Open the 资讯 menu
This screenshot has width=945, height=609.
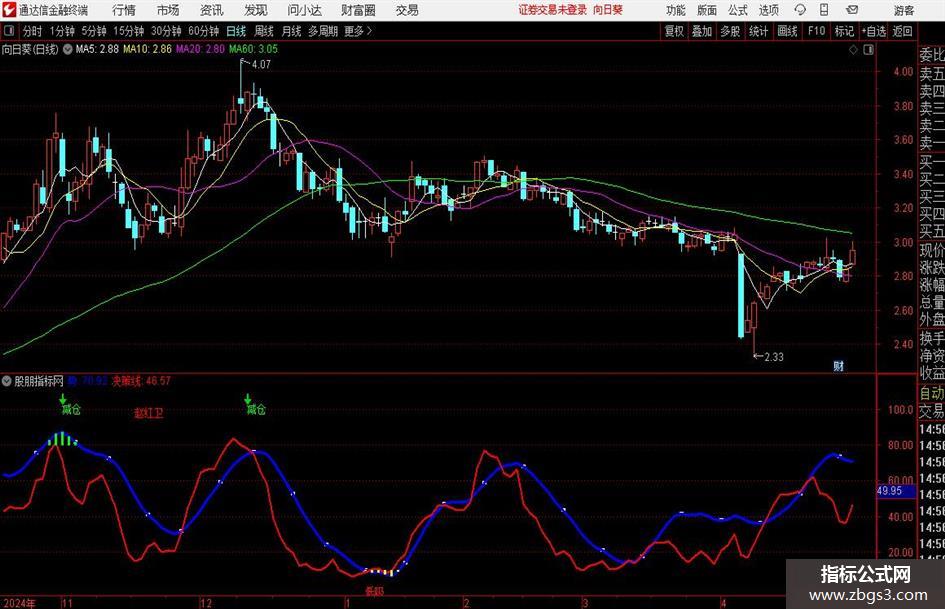tap(212, 10)
